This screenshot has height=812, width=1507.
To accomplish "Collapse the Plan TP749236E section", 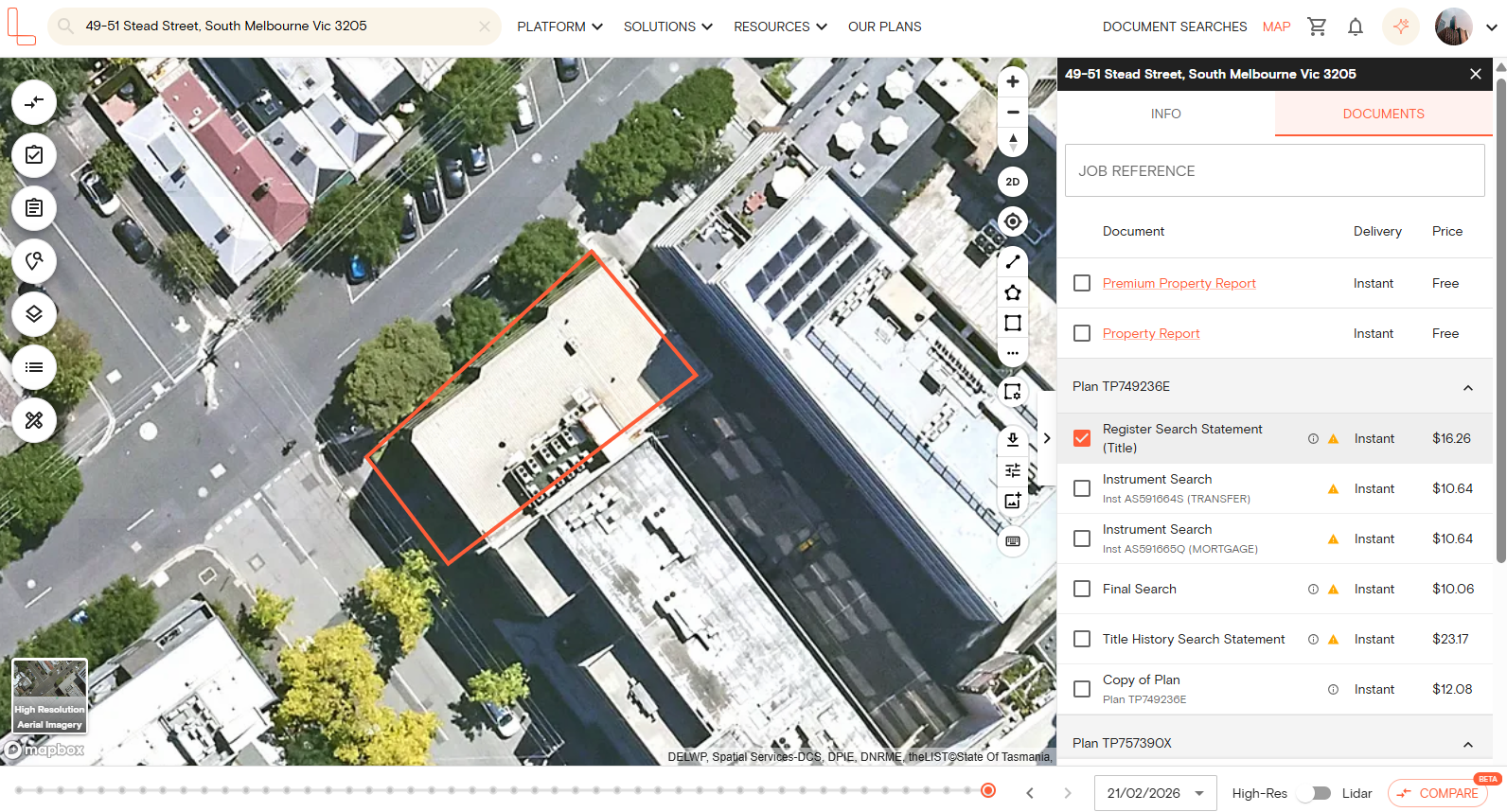I will [1468, 387].
